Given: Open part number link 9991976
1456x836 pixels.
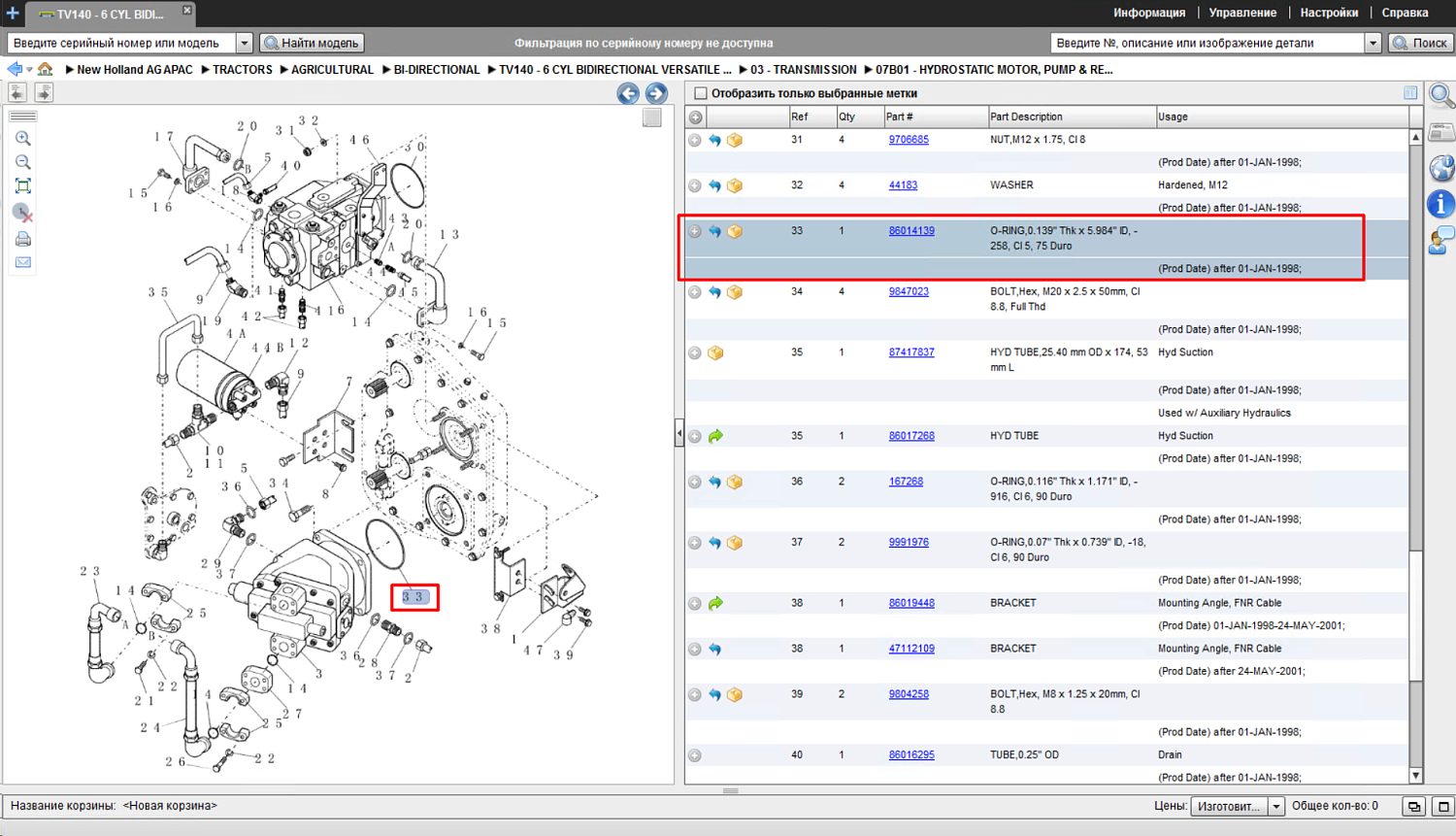Looking at the screenshot, I should tap(909, 543).
